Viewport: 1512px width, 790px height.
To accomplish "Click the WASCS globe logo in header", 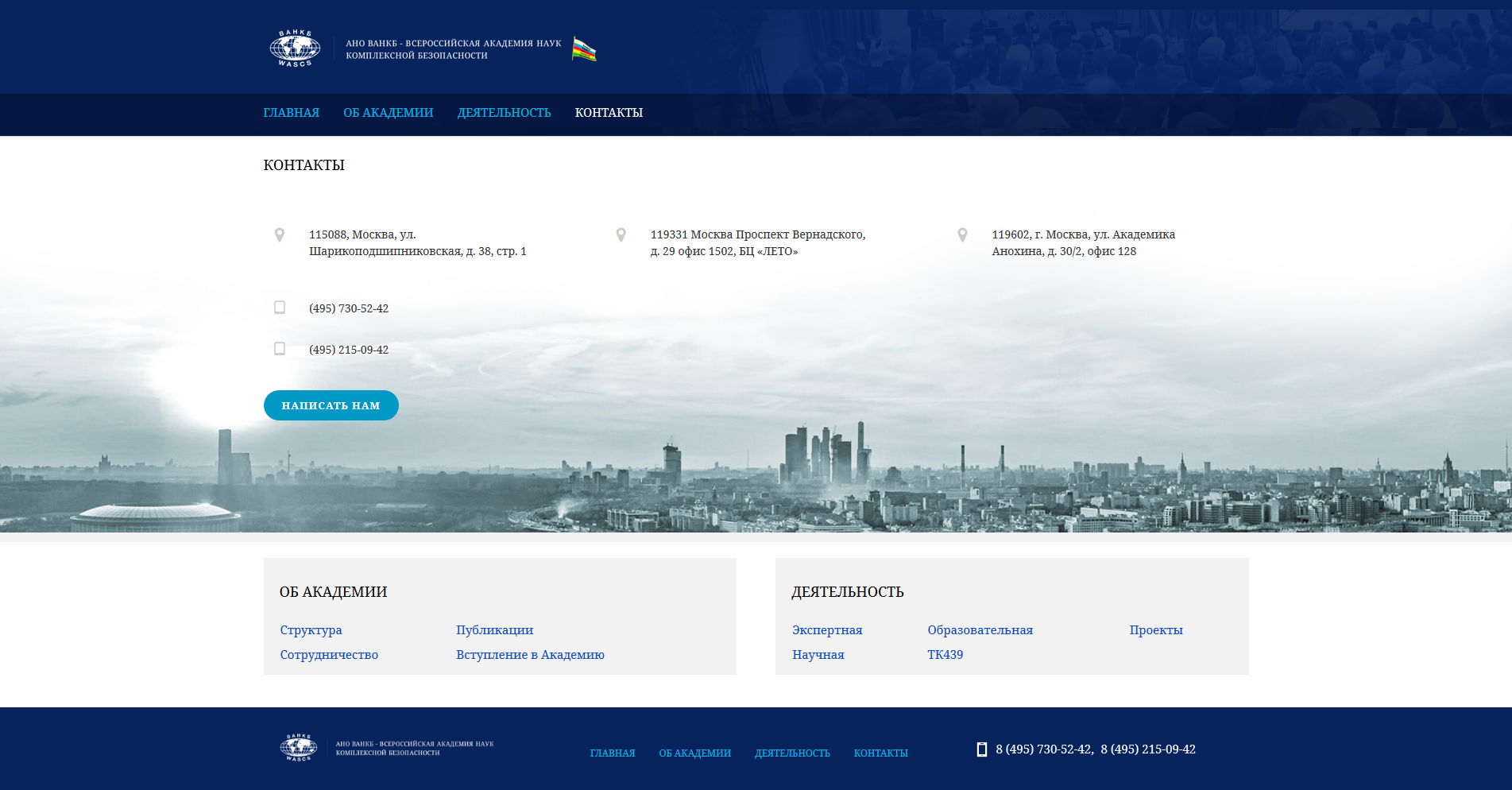I will tap(295, 48).
